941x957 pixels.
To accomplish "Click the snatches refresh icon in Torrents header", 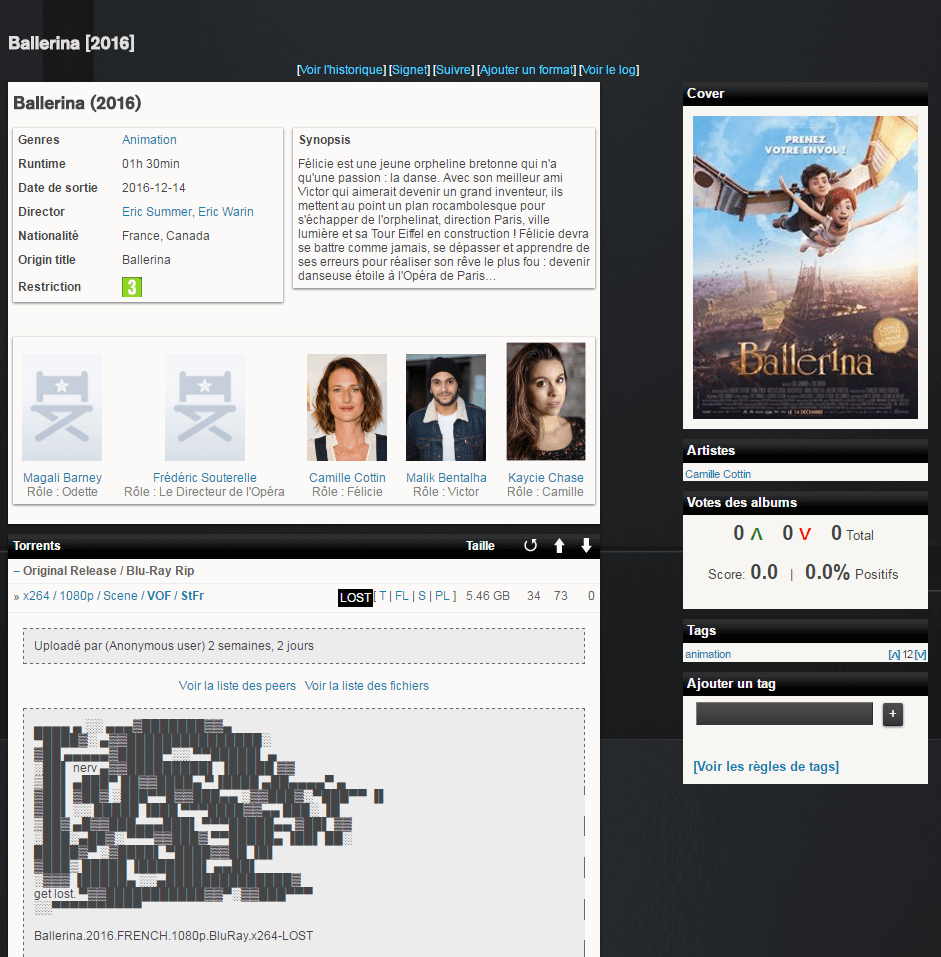I will (530, 545).
